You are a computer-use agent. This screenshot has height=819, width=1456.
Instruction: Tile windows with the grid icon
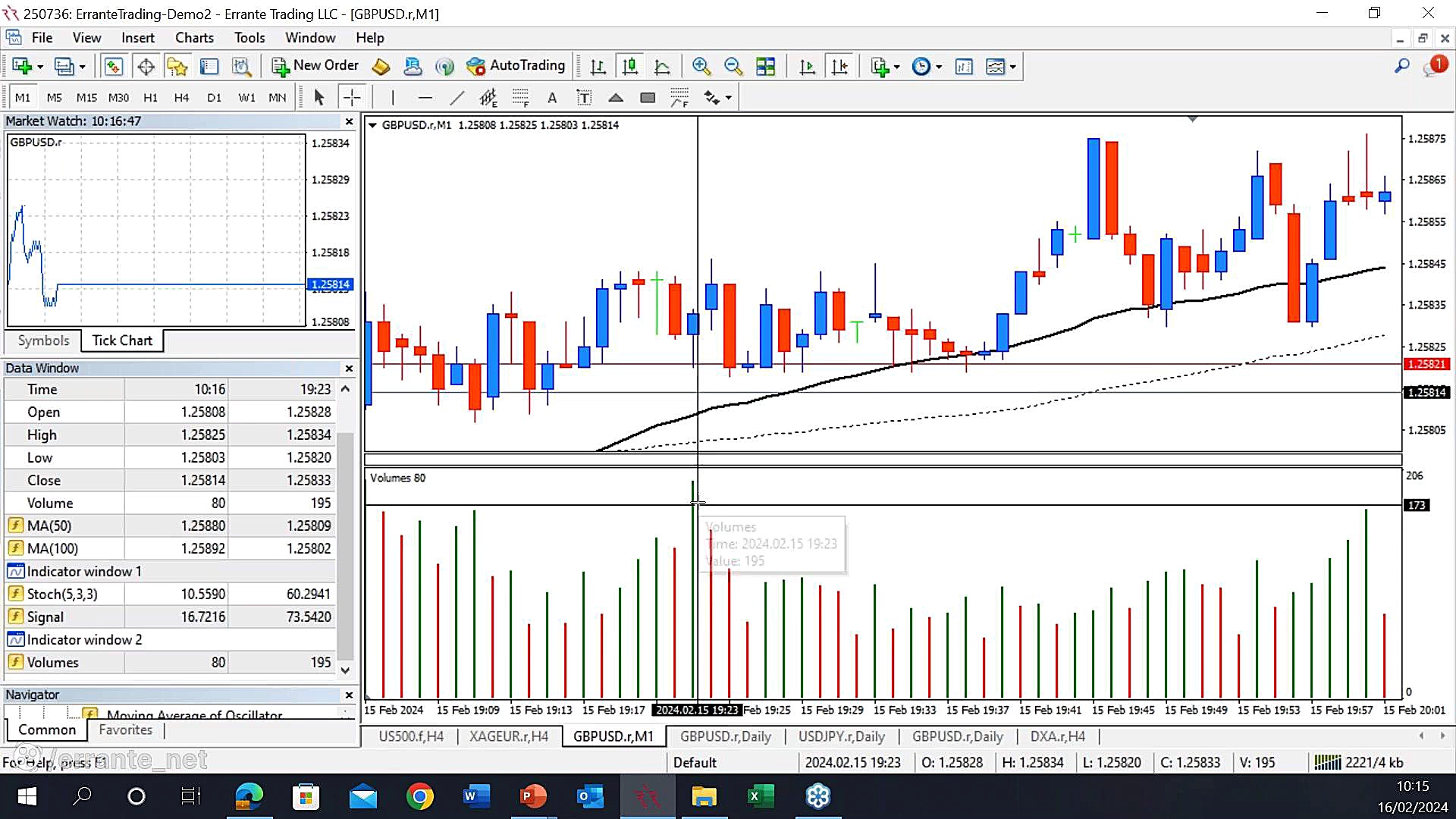[x=766, y=67]
